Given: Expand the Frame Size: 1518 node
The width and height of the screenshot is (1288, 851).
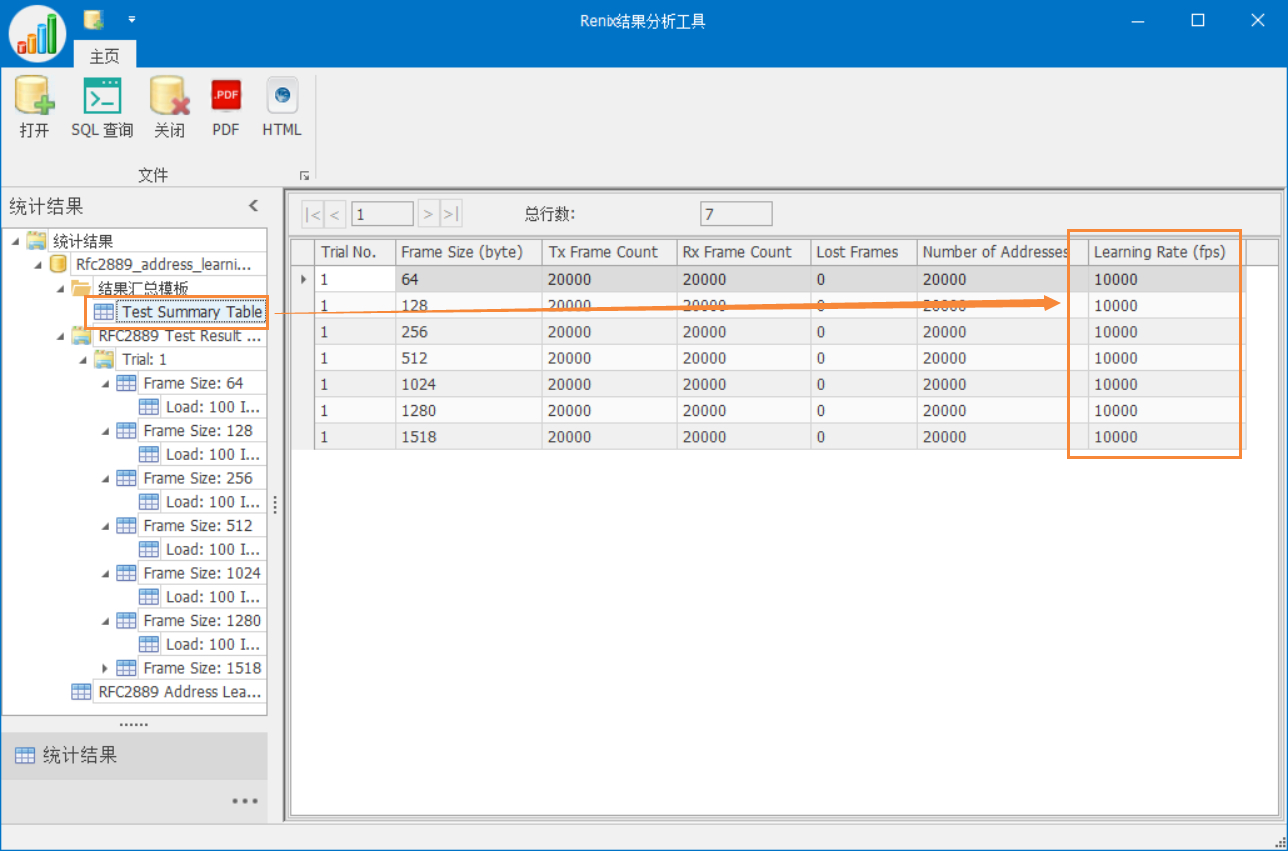Looking at the screenshot, I should (106, 668).
